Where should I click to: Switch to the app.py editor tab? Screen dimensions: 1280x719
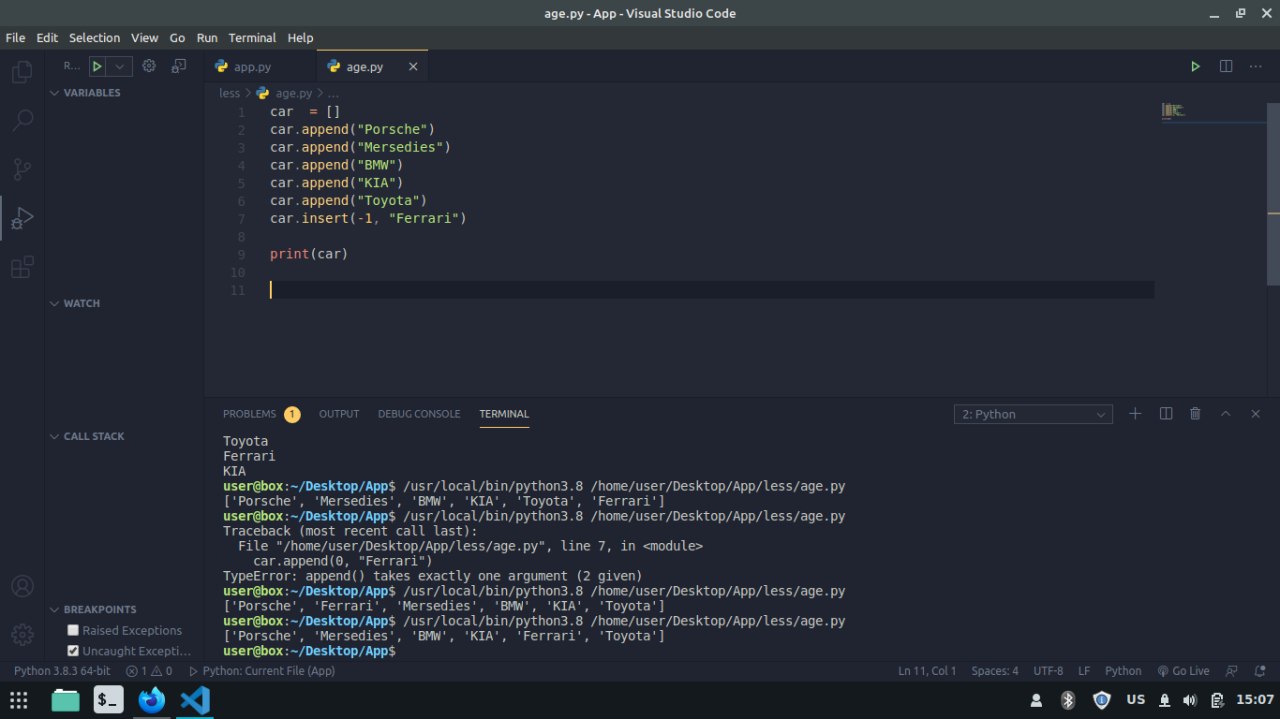(252, 67)
